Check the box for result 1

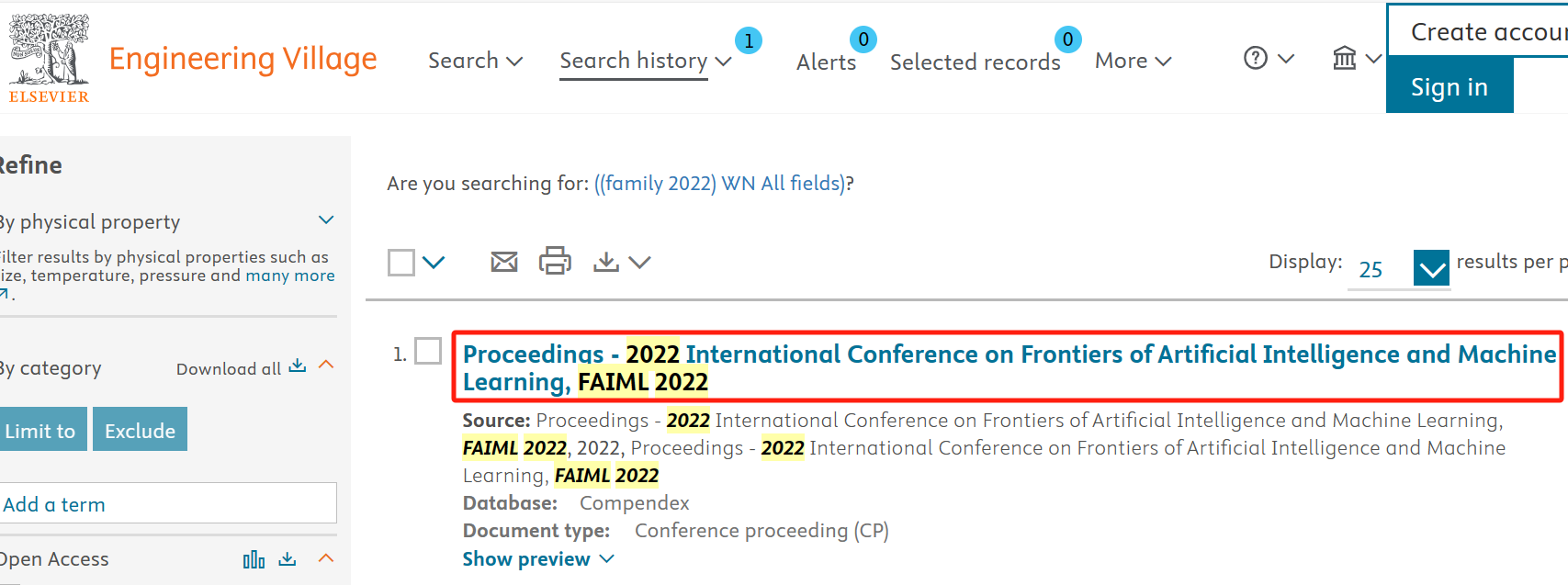click(428, 351)
